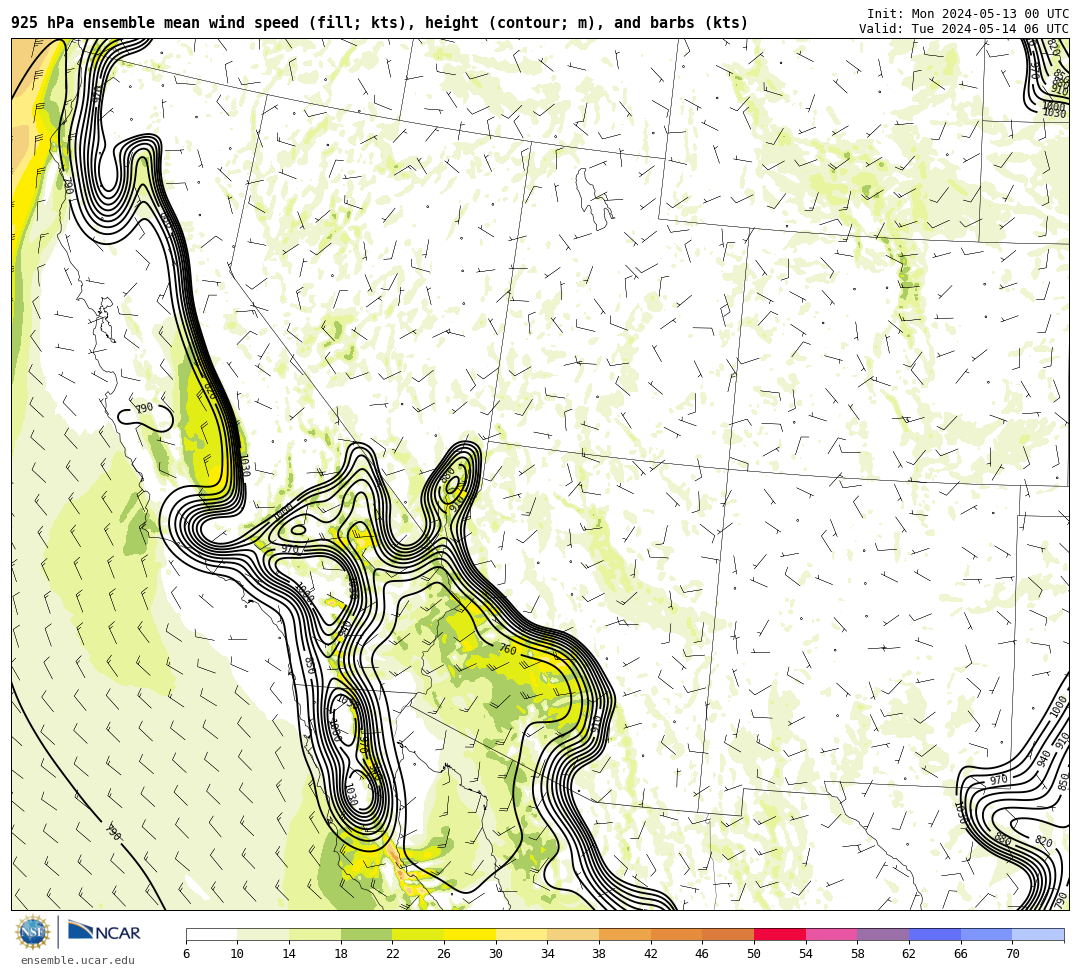Image resolution: width=1080 pixels, height=973 pixels.
Task: Click the colorbar tick label '50'
Action: 754,954
